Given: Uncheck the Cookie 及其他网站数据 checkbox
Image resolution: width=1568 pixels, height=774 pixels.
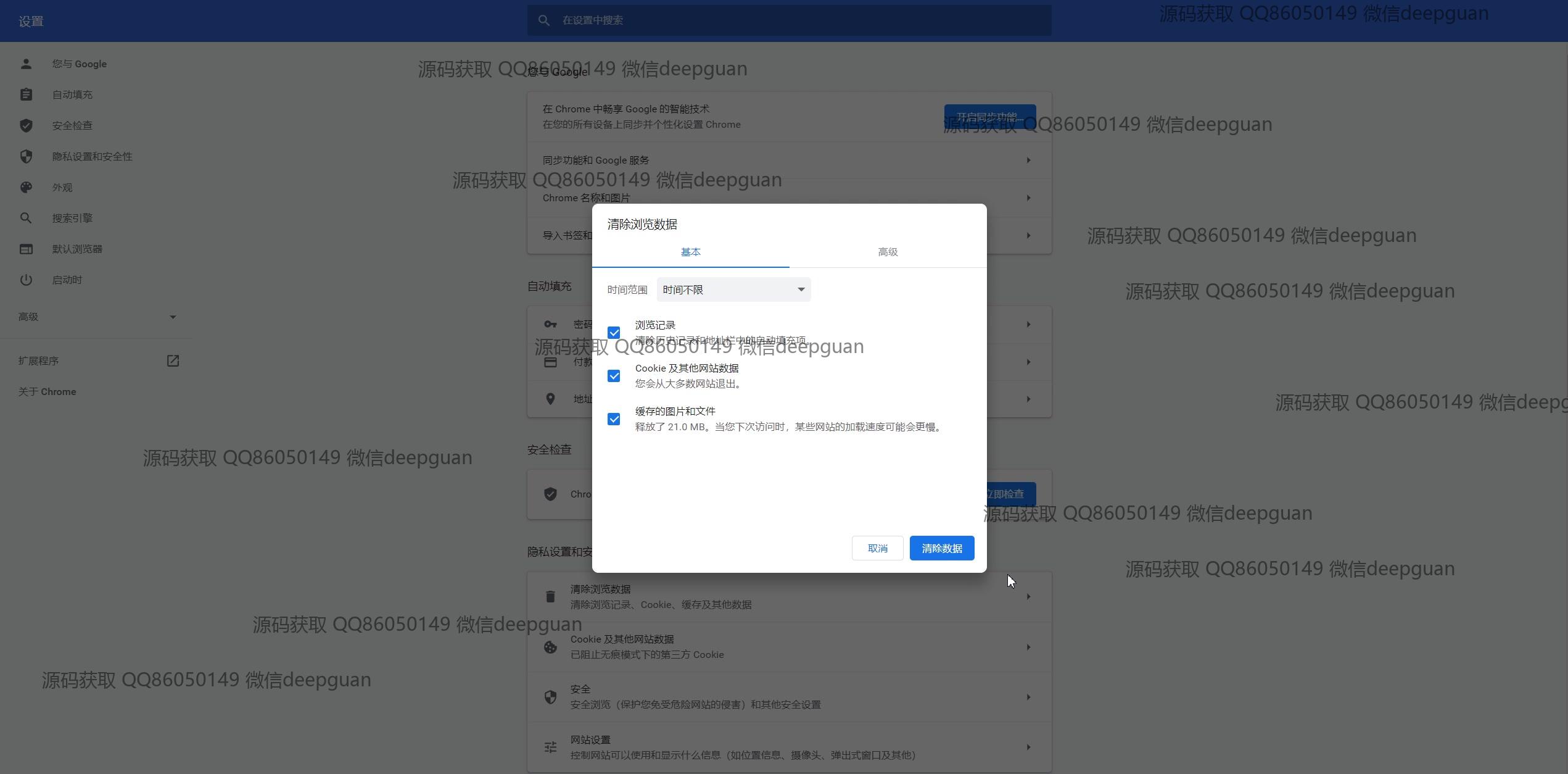Looking at the screenshot, I should pyautogui.click(x=614, y=376).
